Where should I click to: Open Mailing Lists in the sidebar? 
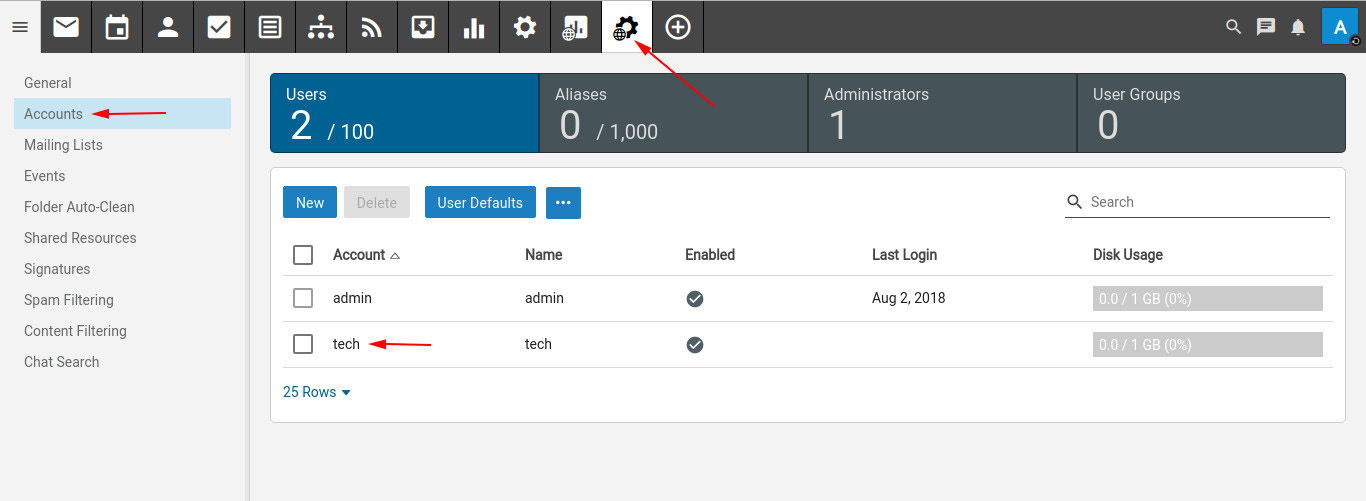pos(63,145)
